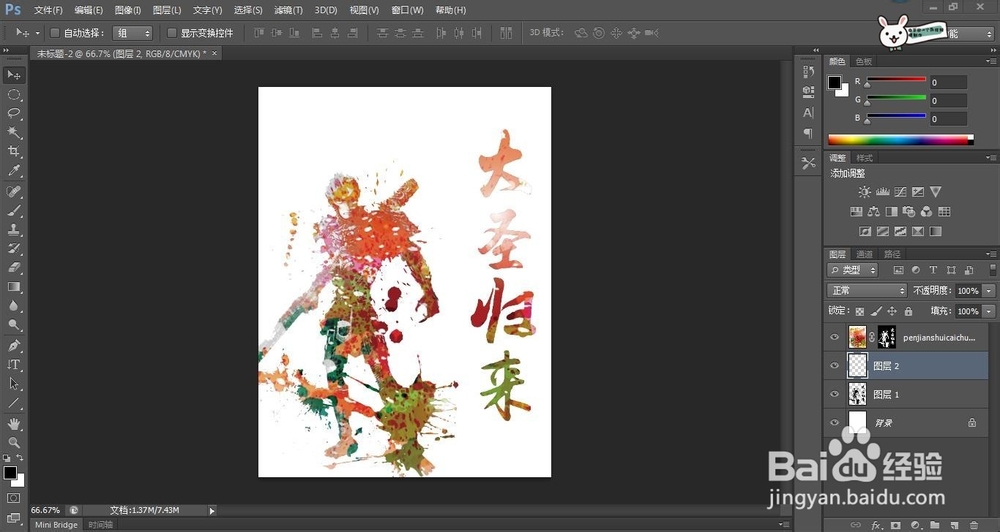Select the Dodge tool
This screenshot has height=532, width=1000.
coord(14,325)
